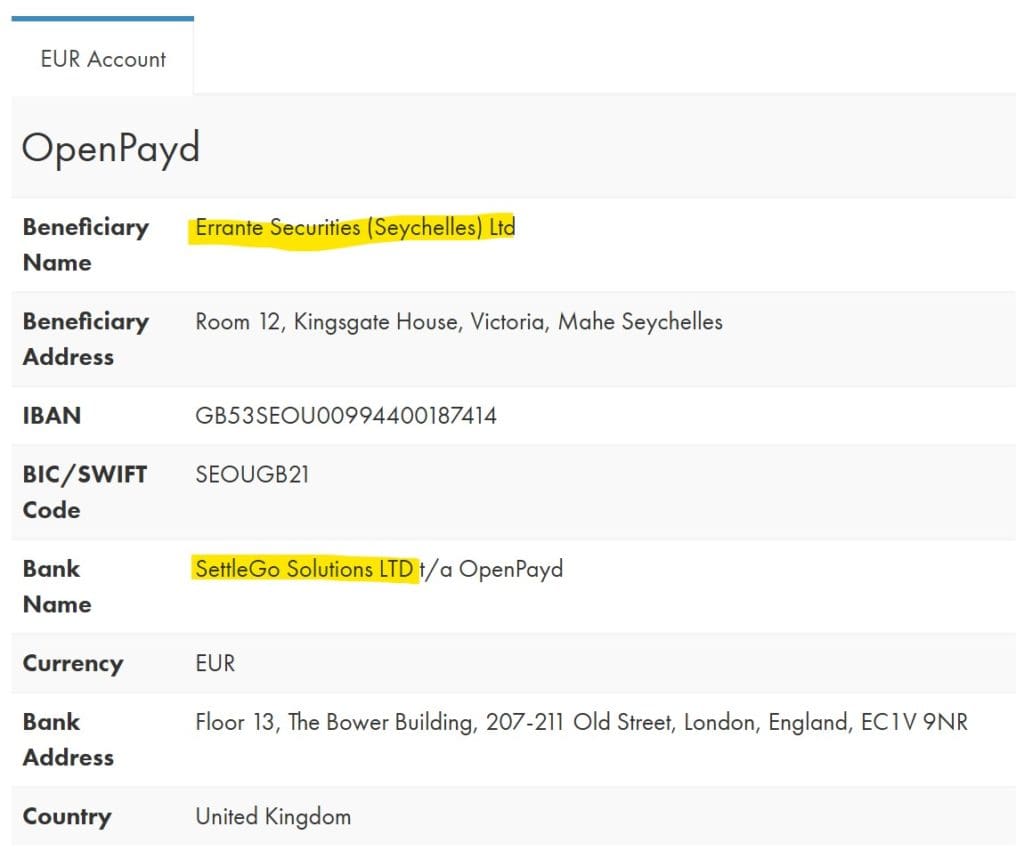Select the IBAN number GB53SEOU00994400187414

click(x=346, y=416)
